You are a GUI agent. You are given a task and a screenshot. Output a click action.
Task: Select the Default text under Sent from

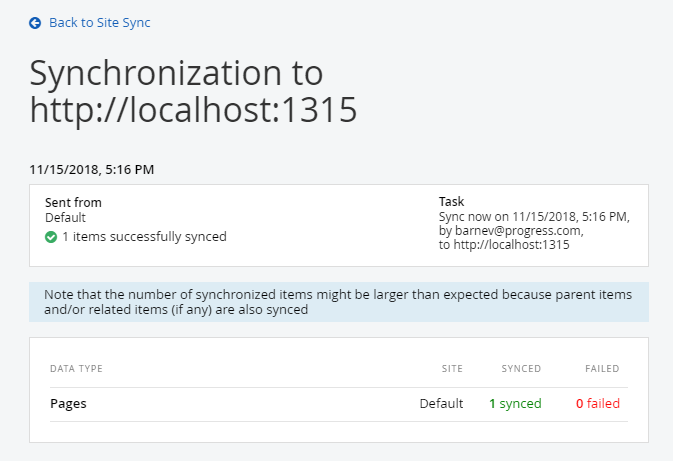(x=66, y=217)
